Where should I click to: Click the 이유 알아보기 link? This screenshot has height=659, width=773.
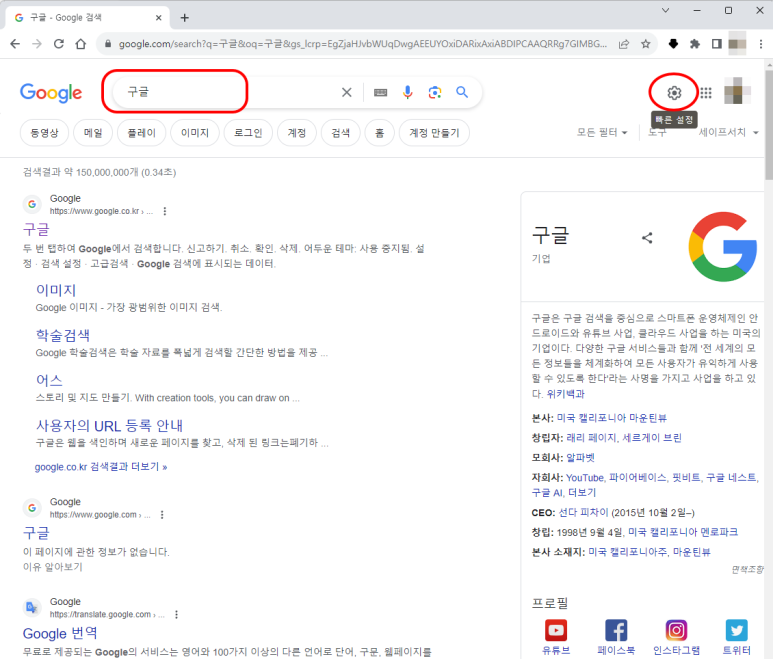(52, 567)
